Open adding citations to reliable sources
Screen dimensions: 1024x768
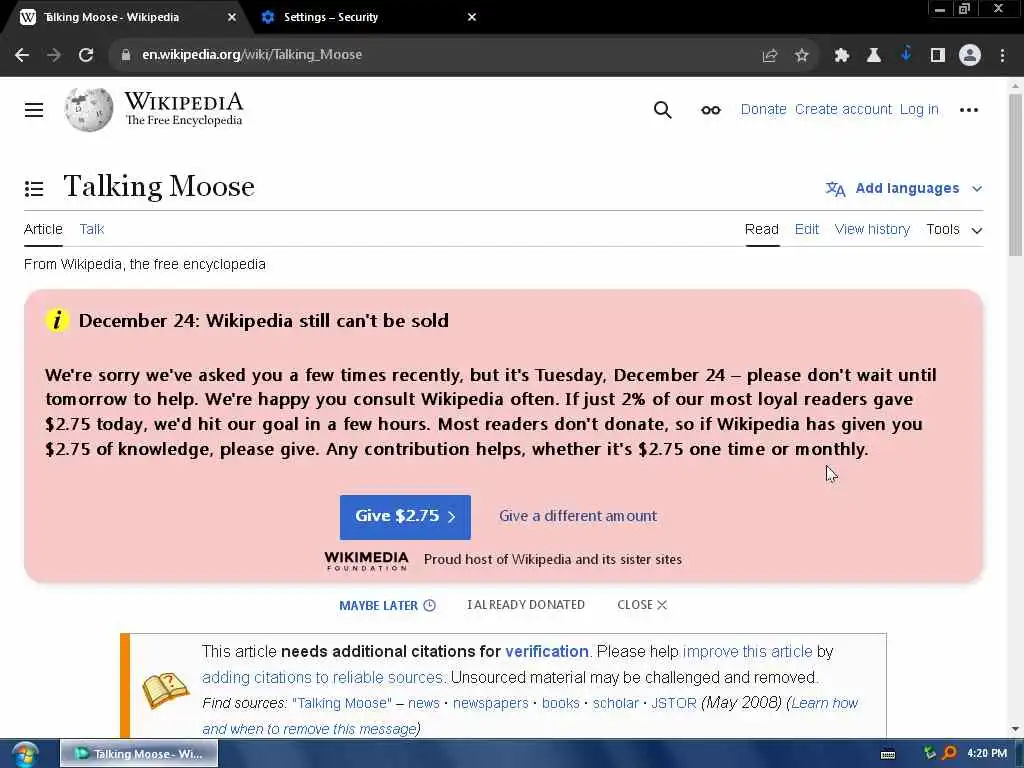(x=323, y=677)
